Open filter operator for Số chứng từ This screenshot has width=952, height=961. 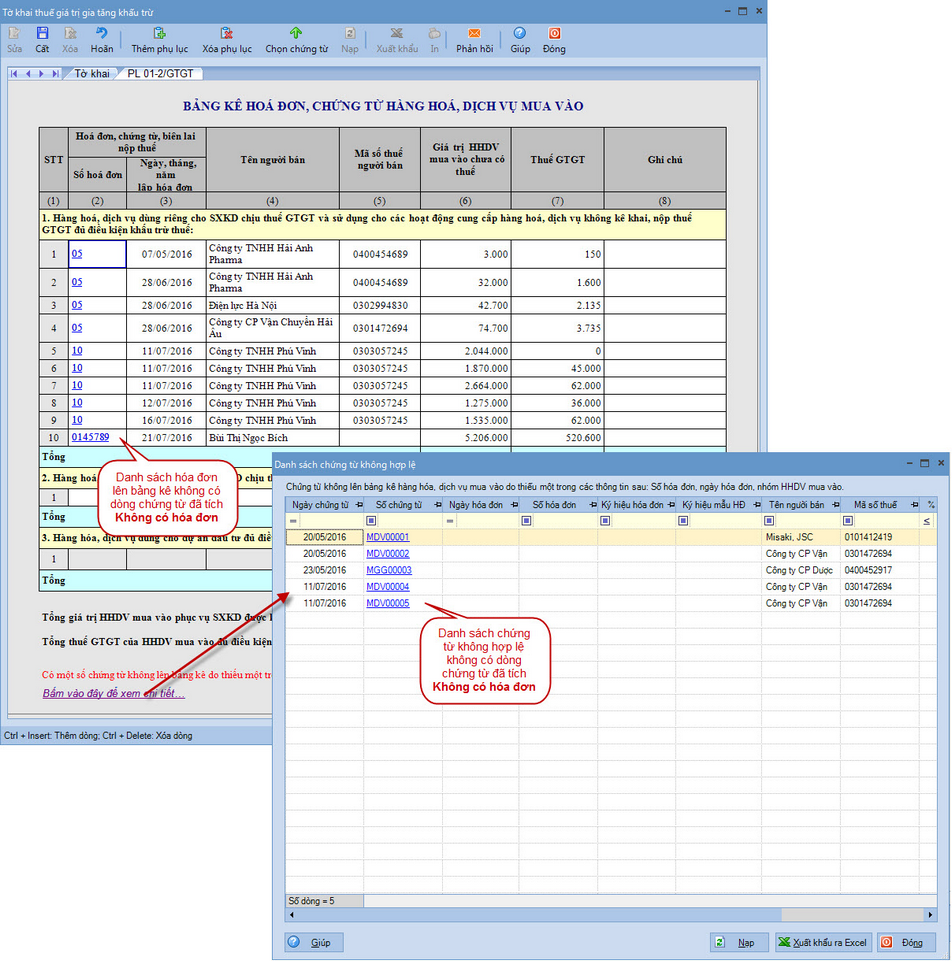pos(371,521)
